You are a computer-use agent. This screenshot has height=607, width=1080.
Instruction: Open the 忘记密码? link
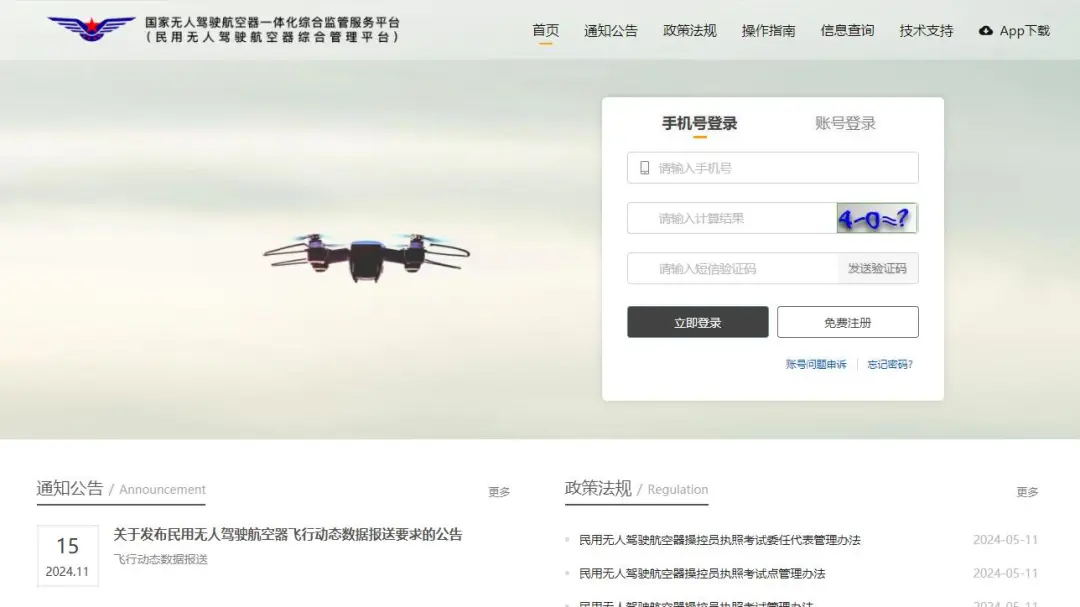tap(890, 364)
